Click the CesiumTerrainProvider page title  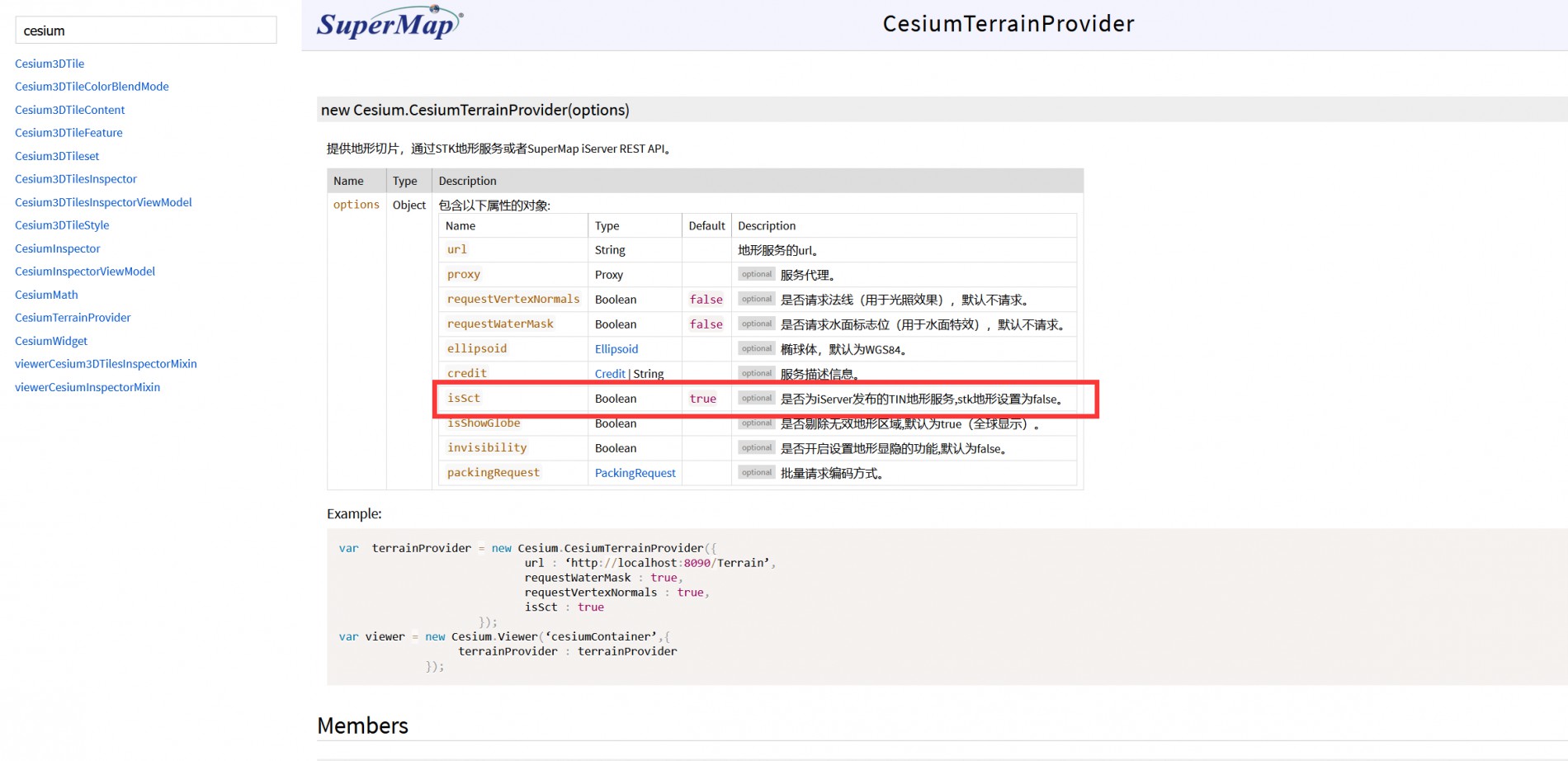[x=1008, y=24]
